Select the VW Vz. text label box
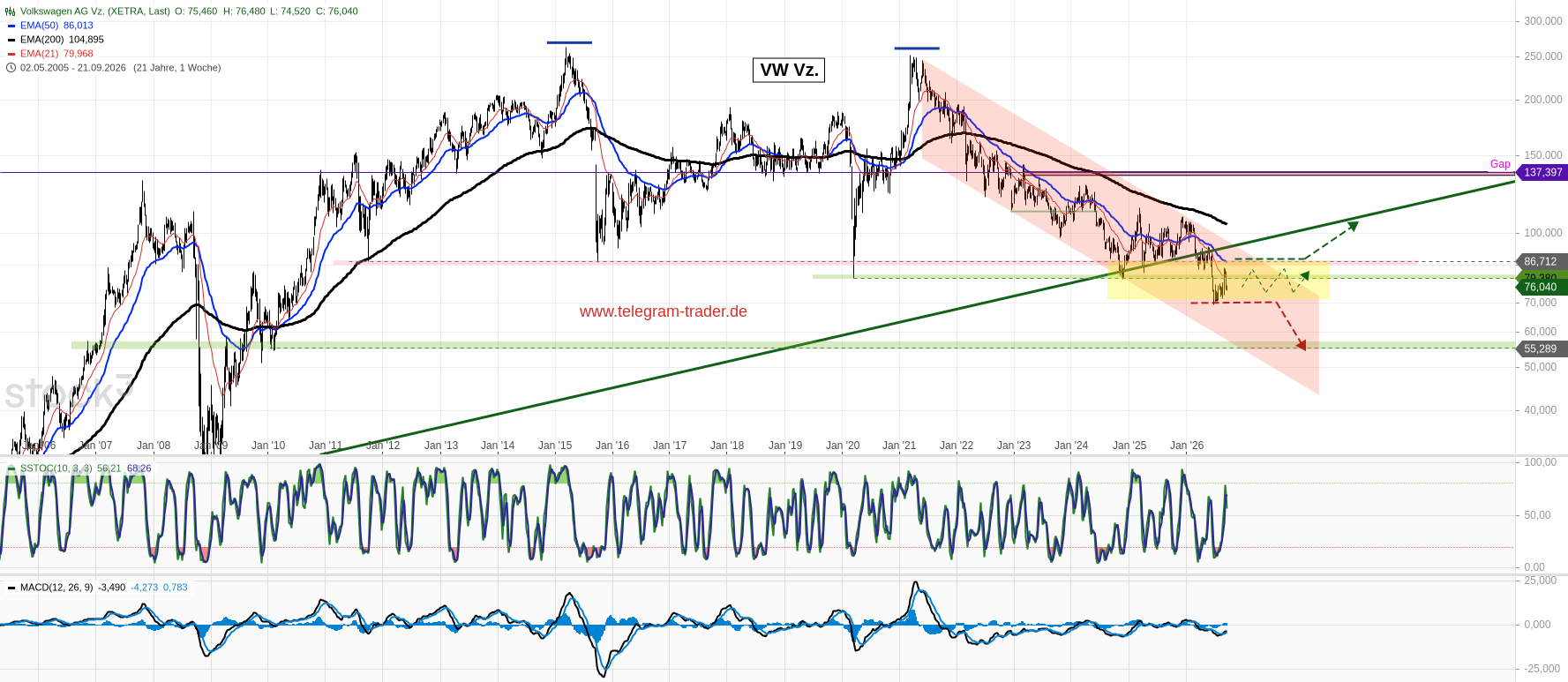 (x=789, y=70)
